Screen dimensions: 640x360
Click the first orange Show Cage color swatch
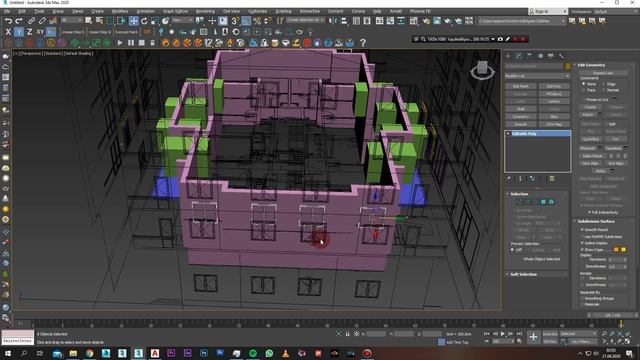616,249
